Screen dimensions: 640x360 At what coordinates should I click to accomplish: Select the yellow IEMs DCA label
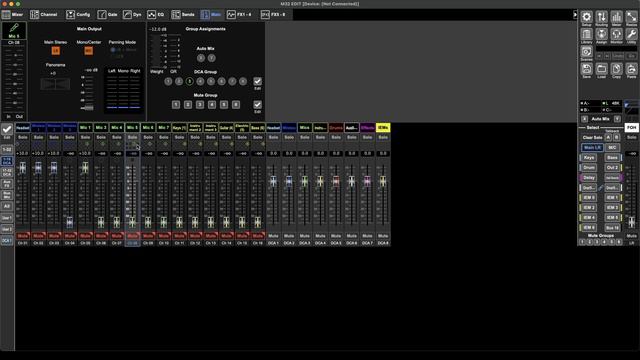point(383,128)
